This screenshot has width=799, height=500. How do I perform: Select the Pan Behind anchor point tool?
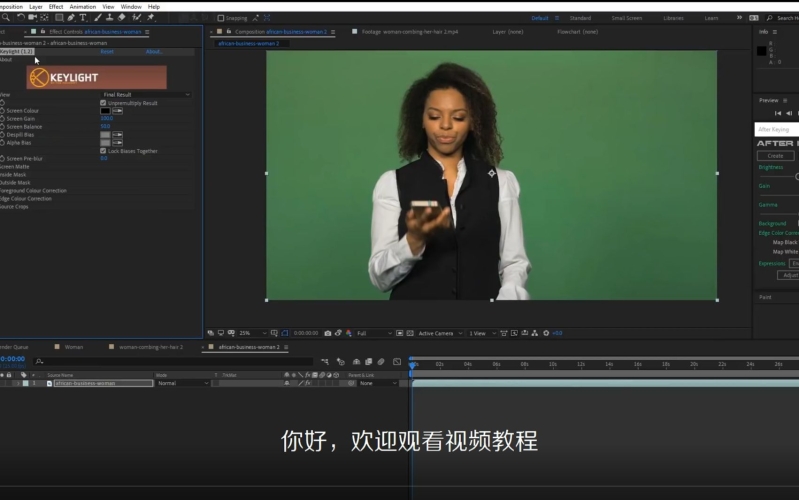44,17
